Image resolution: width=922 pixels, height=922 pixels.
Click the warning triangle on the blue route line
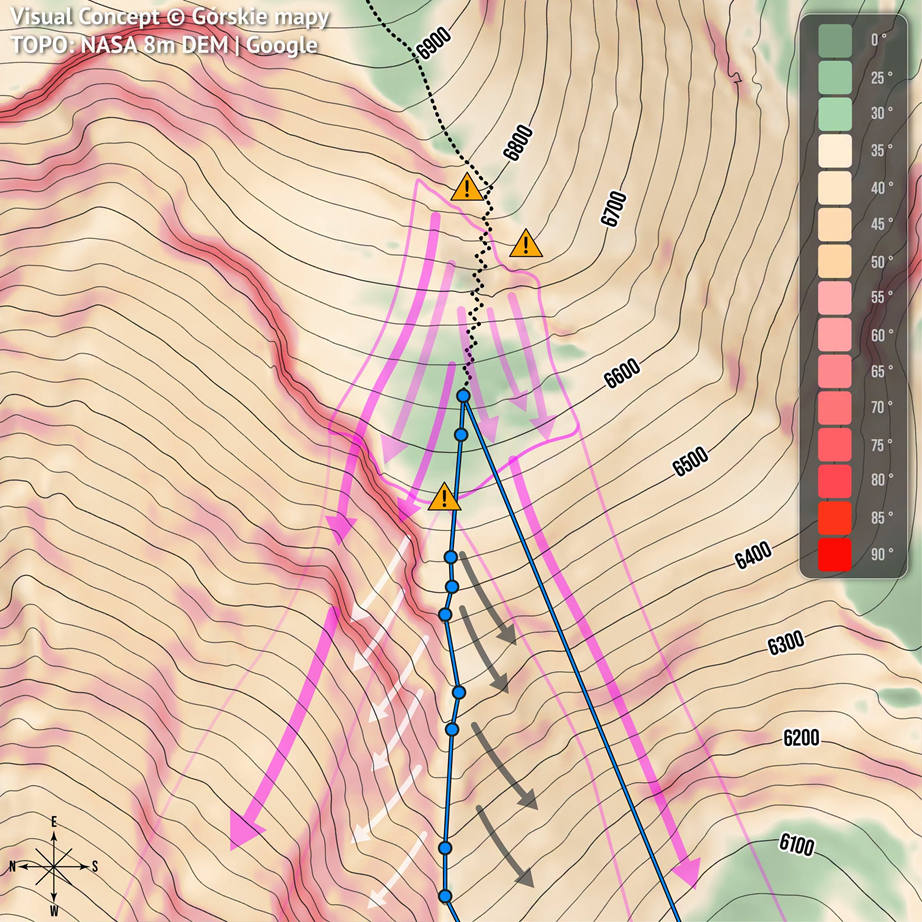(444, 497)
